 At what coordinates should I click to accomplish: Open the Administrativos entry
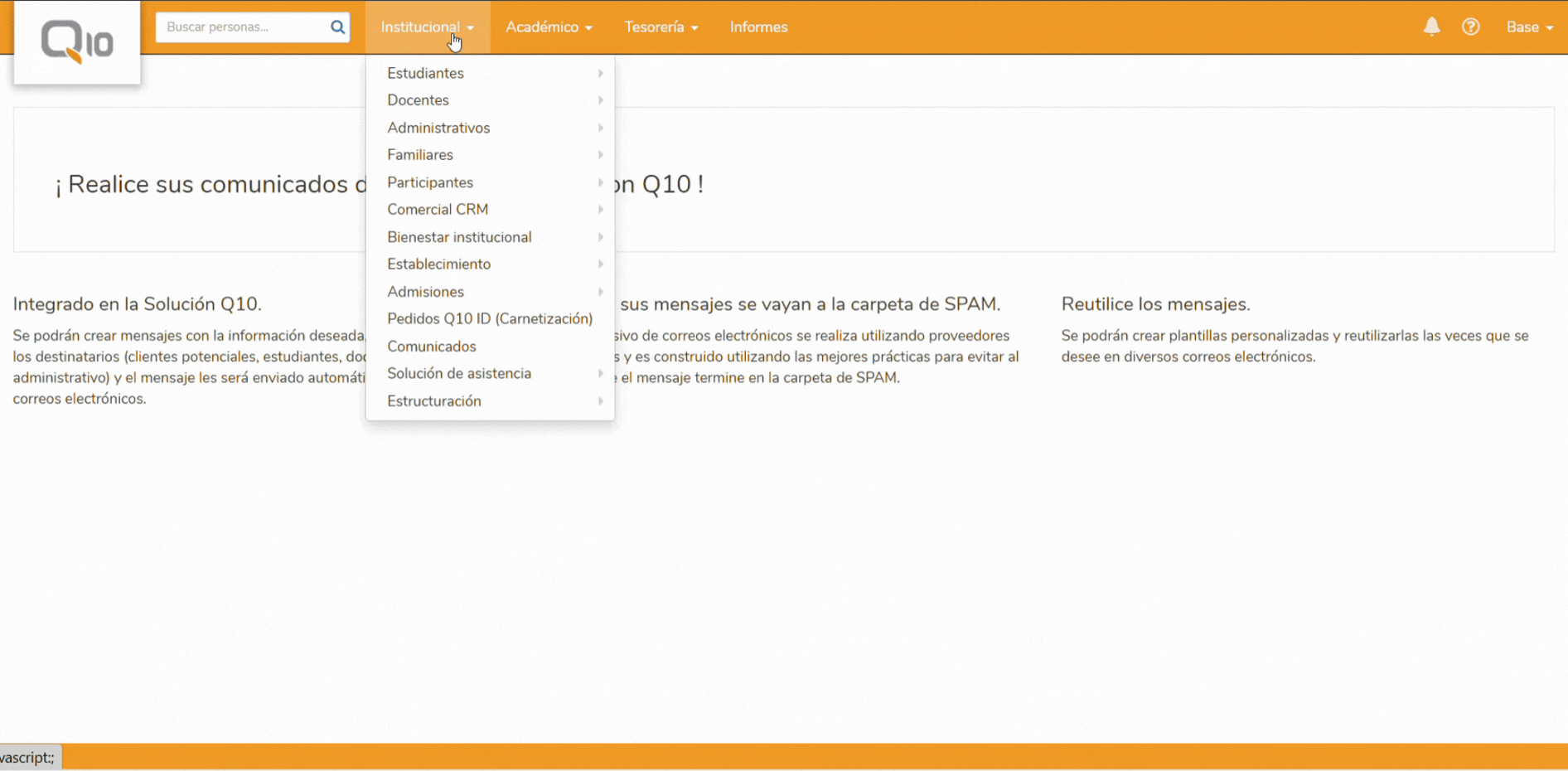438,127
